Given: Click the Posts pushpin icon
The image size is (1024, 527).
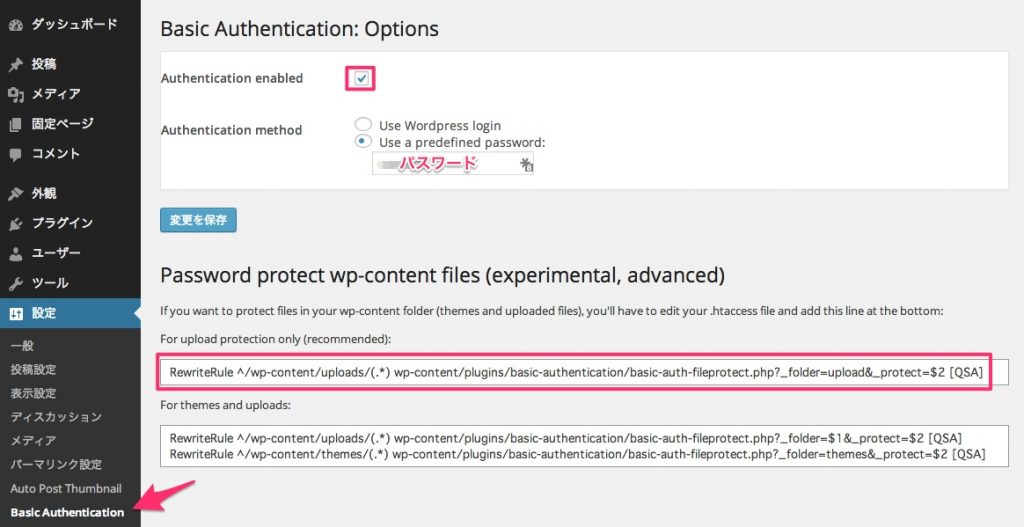Looking at the screenshot, I should pyautogui.click(x=16, y=65).
